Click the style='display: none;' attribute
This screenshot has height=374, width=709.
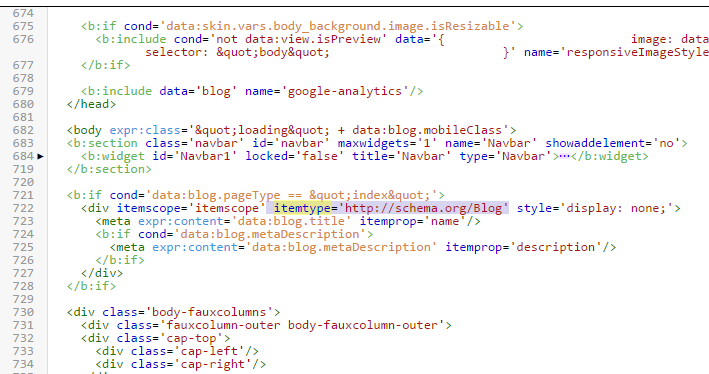595,208
